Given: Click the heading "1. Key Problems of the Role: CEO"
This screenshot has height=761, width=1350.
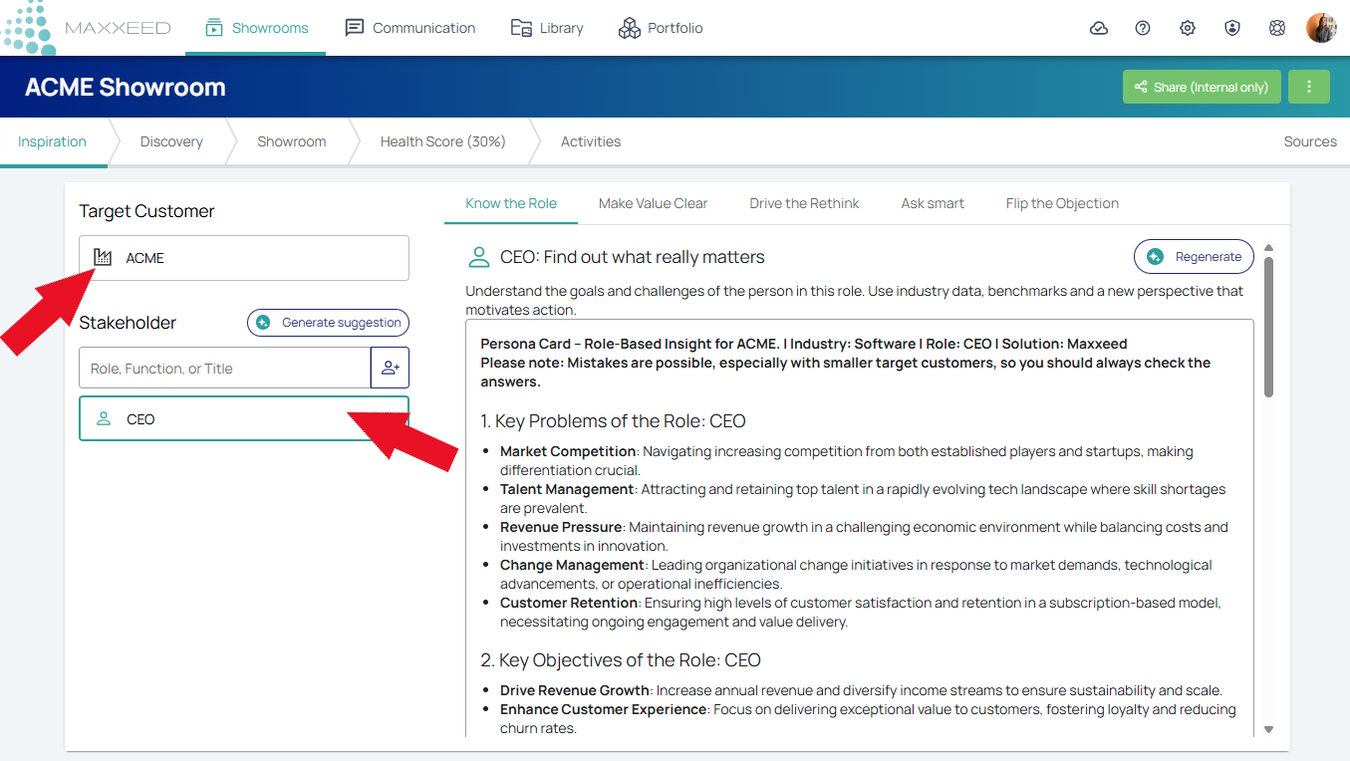Looking at the screenshot, I should pyautogui.click(x=613, y=421).
